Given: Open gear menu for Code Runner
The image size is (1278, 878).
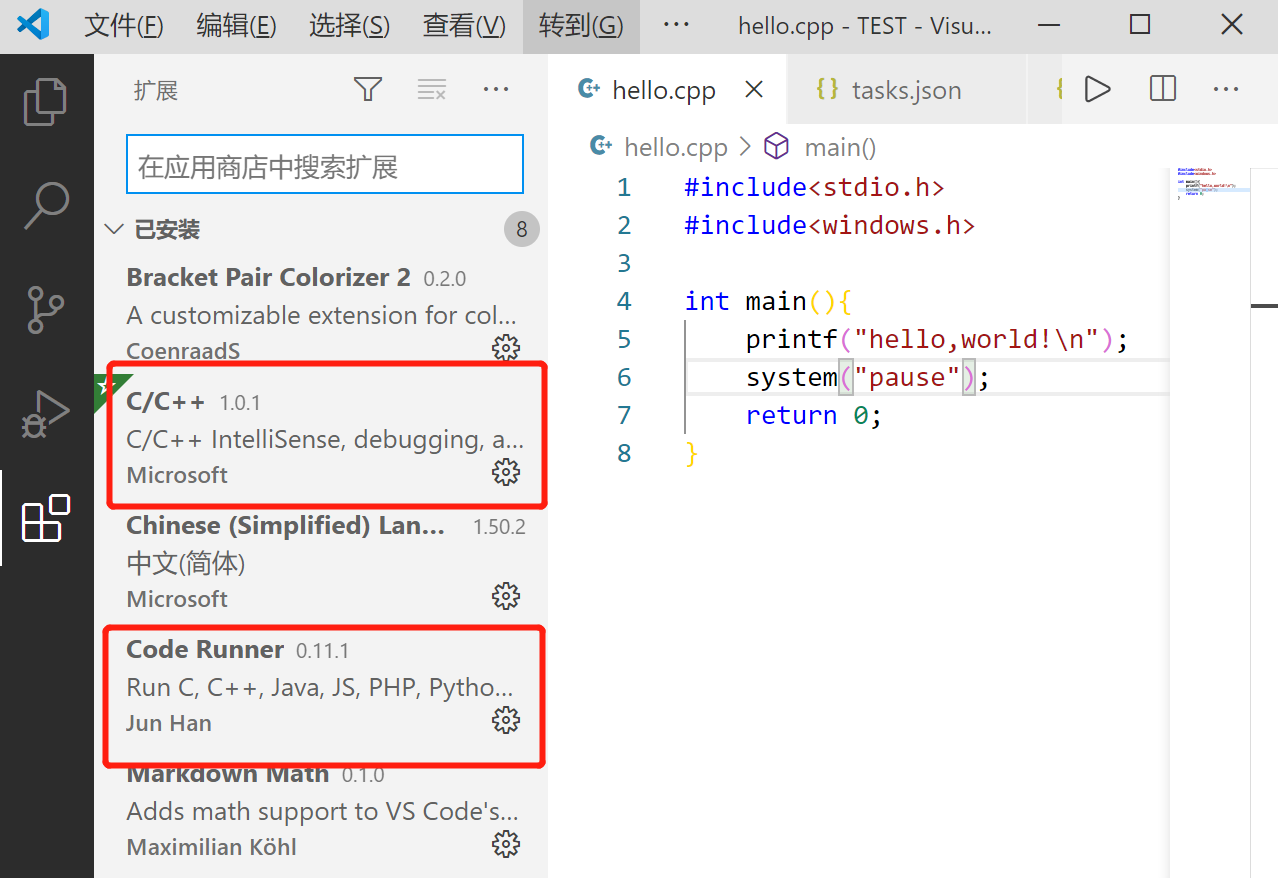Looking at the screenshot, I should pyautogui.click(x=506, y=720).
